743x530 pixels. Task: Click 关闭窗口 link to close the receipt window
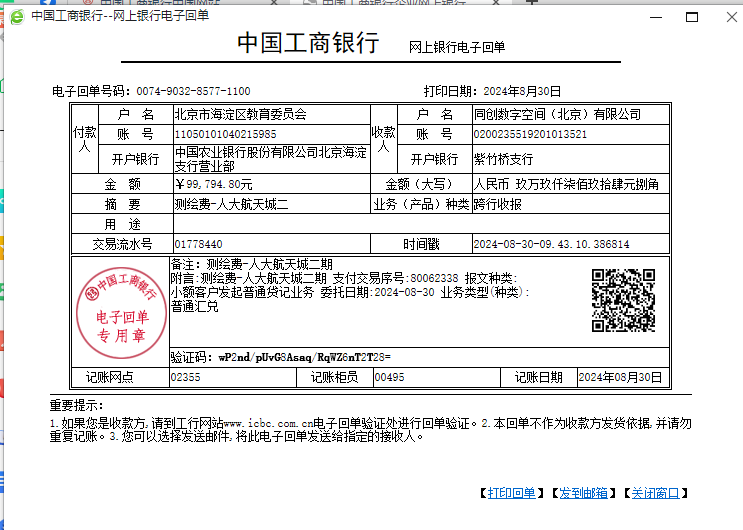655,493
